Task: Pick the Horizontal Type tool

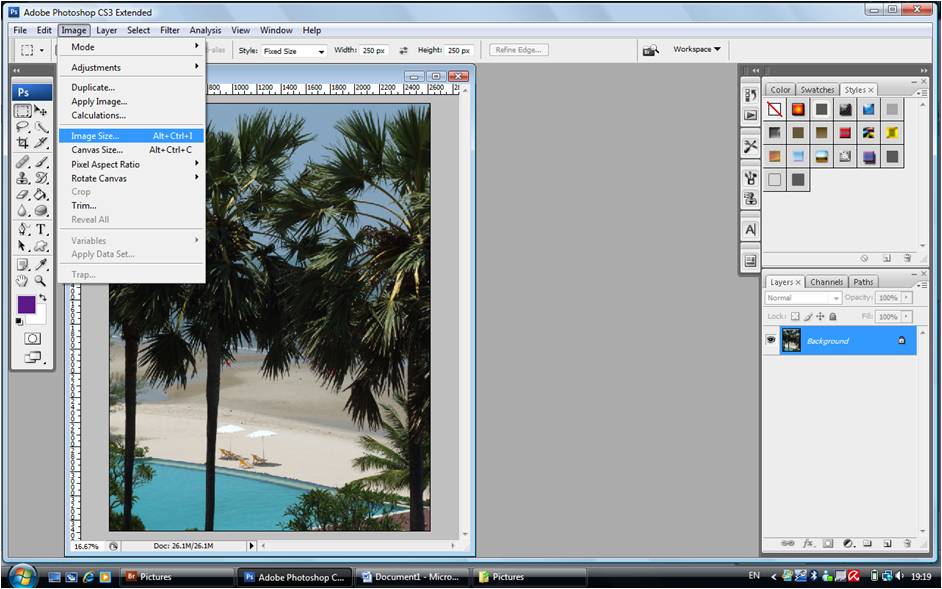Action: click(x=41, y=229)
